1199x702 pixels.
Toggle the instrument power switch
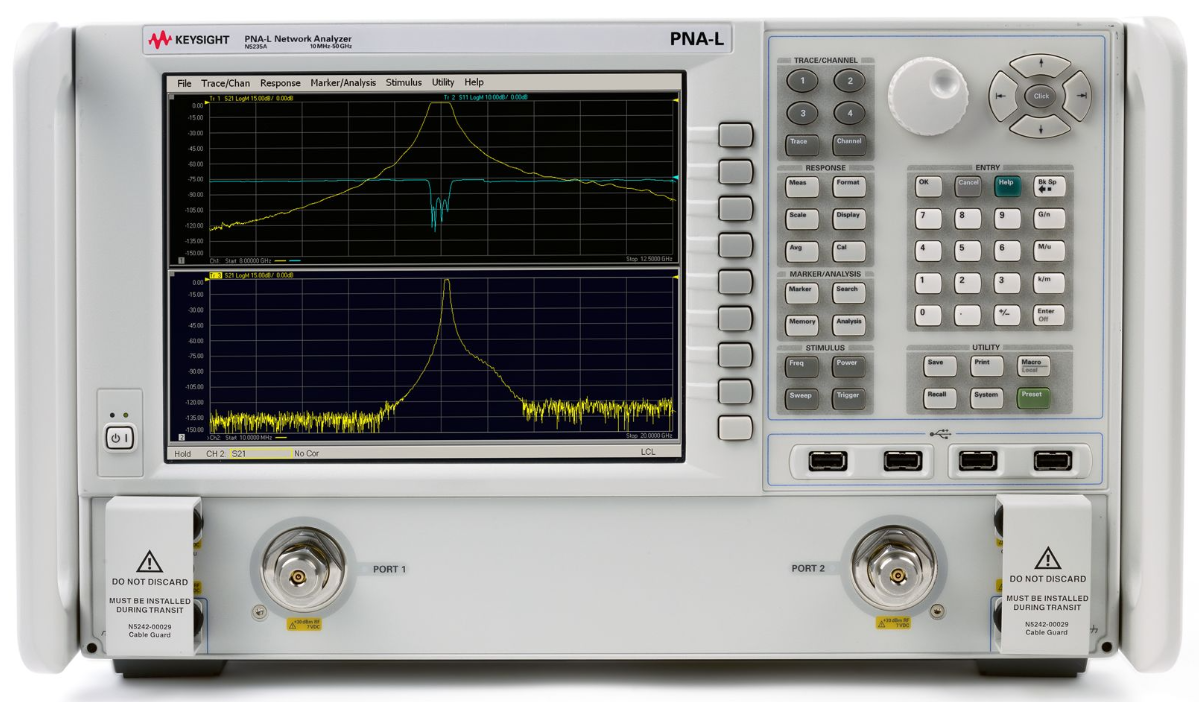pyautogui.click(x=118, y=438)
